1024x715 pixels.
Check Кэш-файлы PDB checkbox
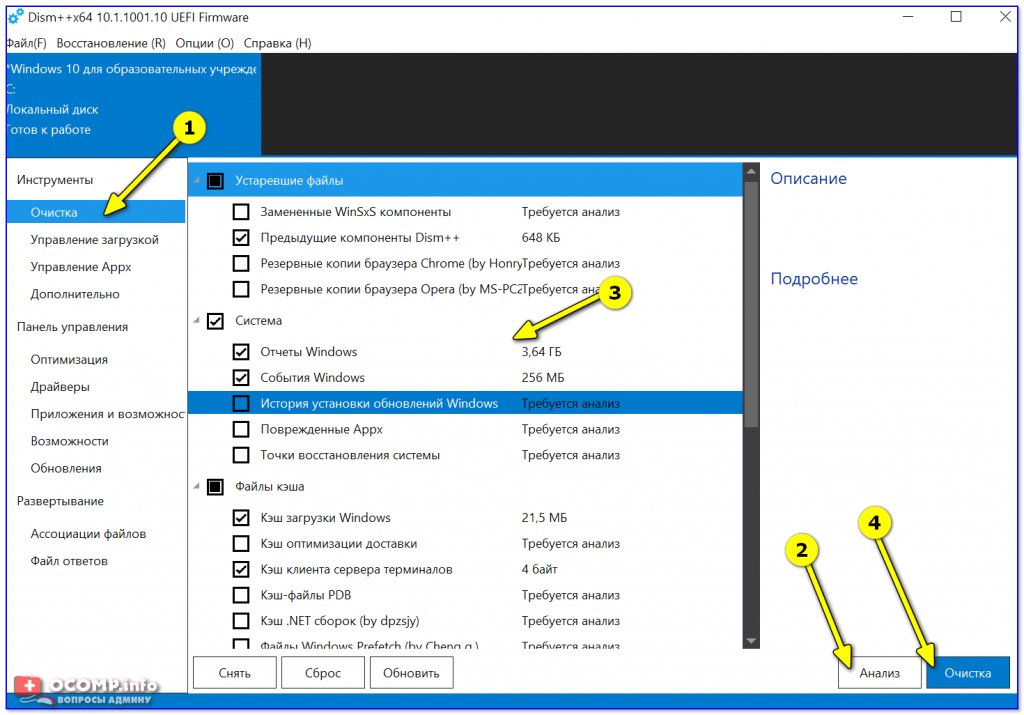[x=241, y=595]
